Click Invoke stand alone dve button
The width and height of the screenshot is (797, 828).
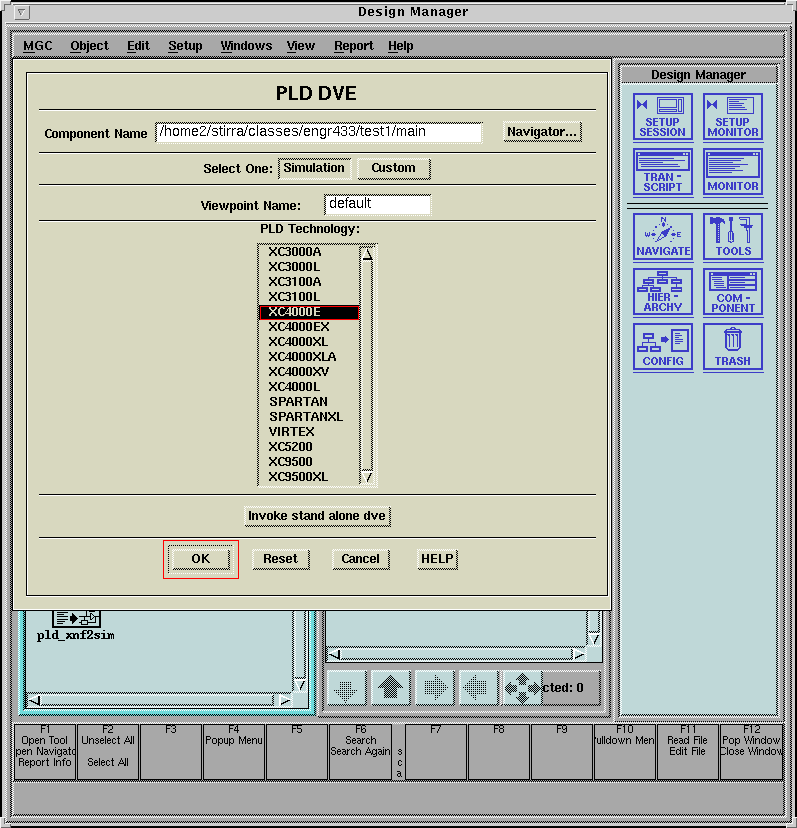tap(318, 516)
